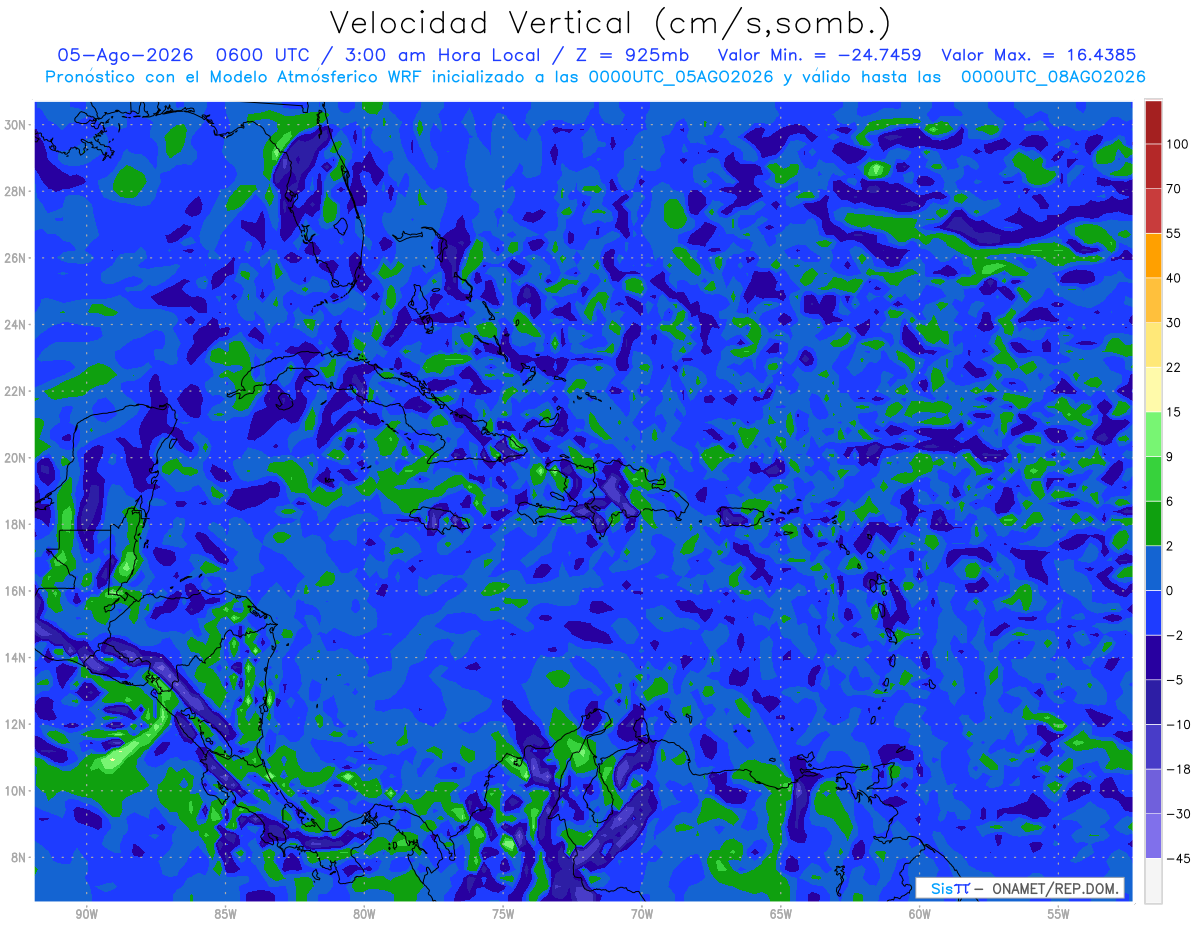
Task: Click the '8N' latitude label
Action: tap(19, 857)
